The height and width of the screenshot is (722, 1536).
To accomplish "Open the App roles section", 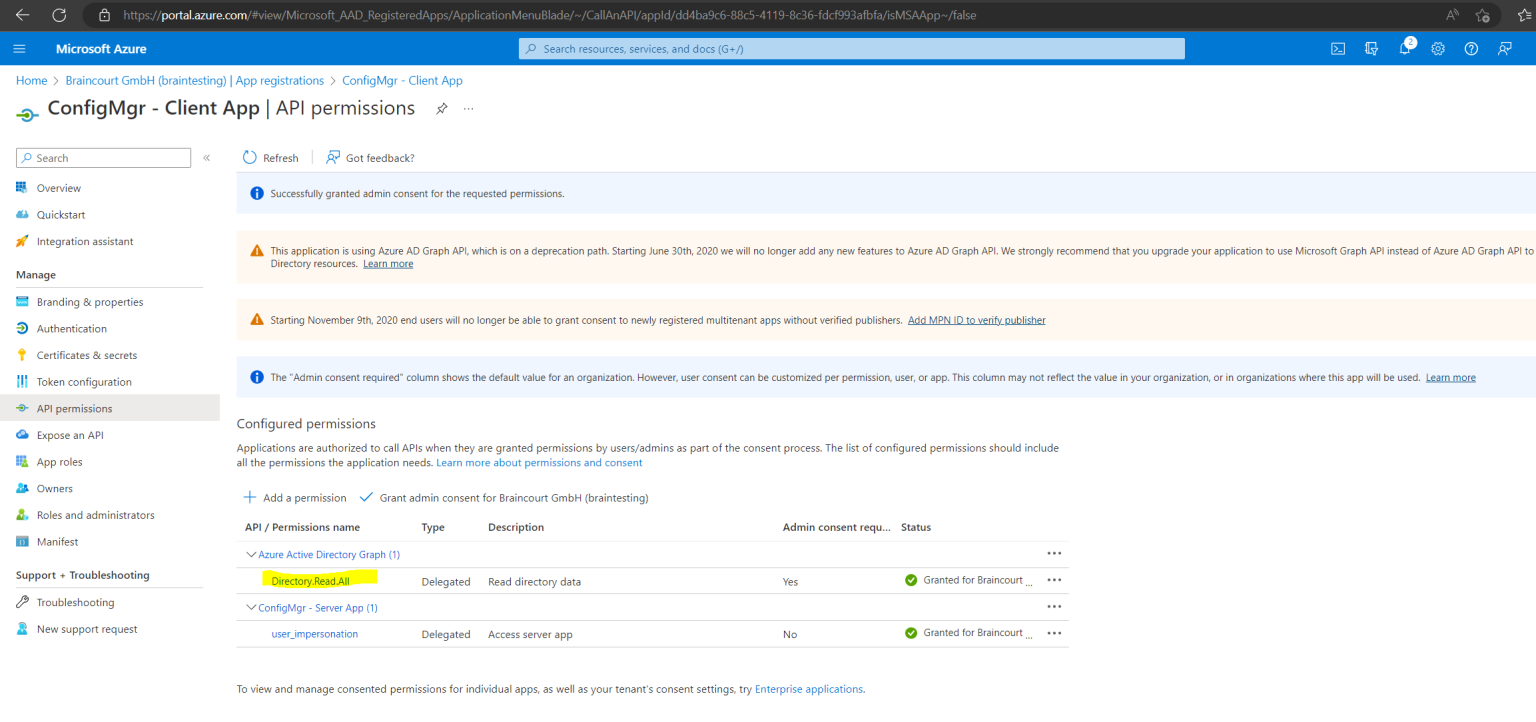I will 59,461.
